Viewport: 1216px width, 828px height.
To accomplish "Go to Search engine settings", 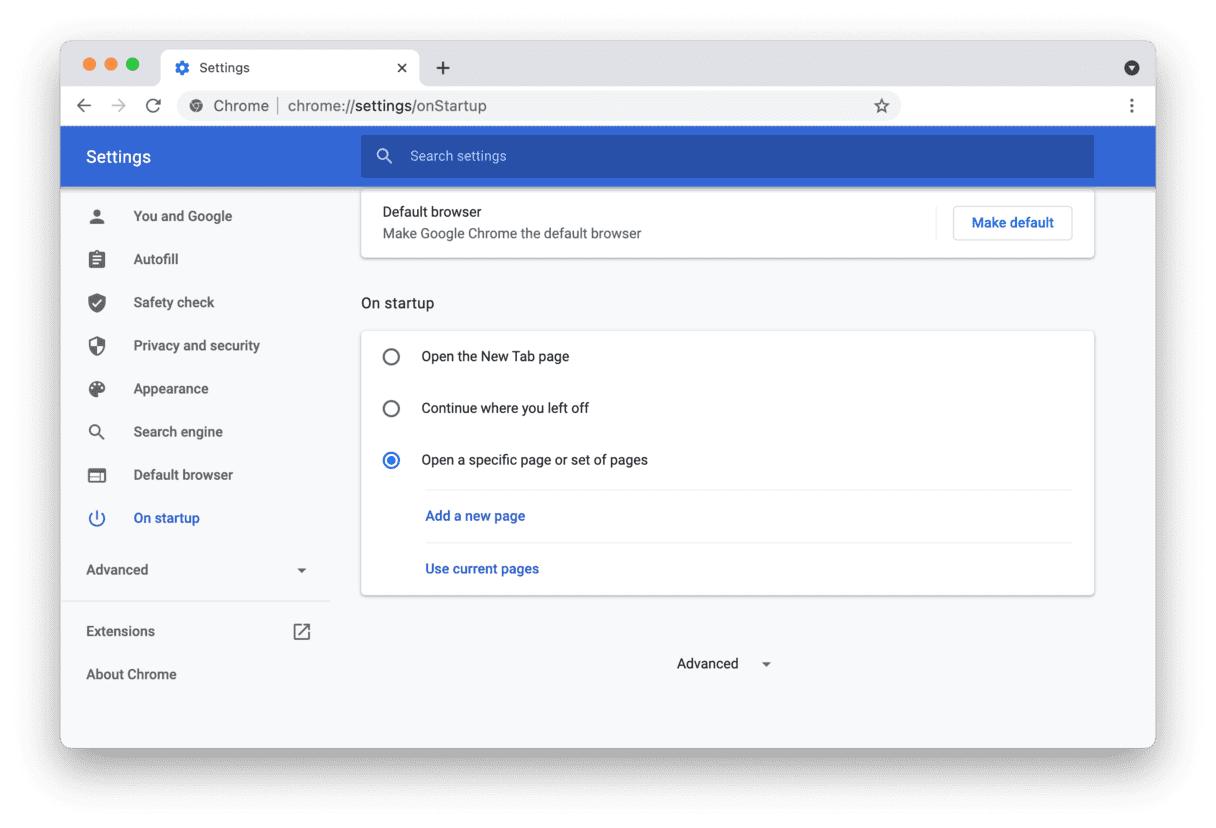I will click(x=178, y=432).
